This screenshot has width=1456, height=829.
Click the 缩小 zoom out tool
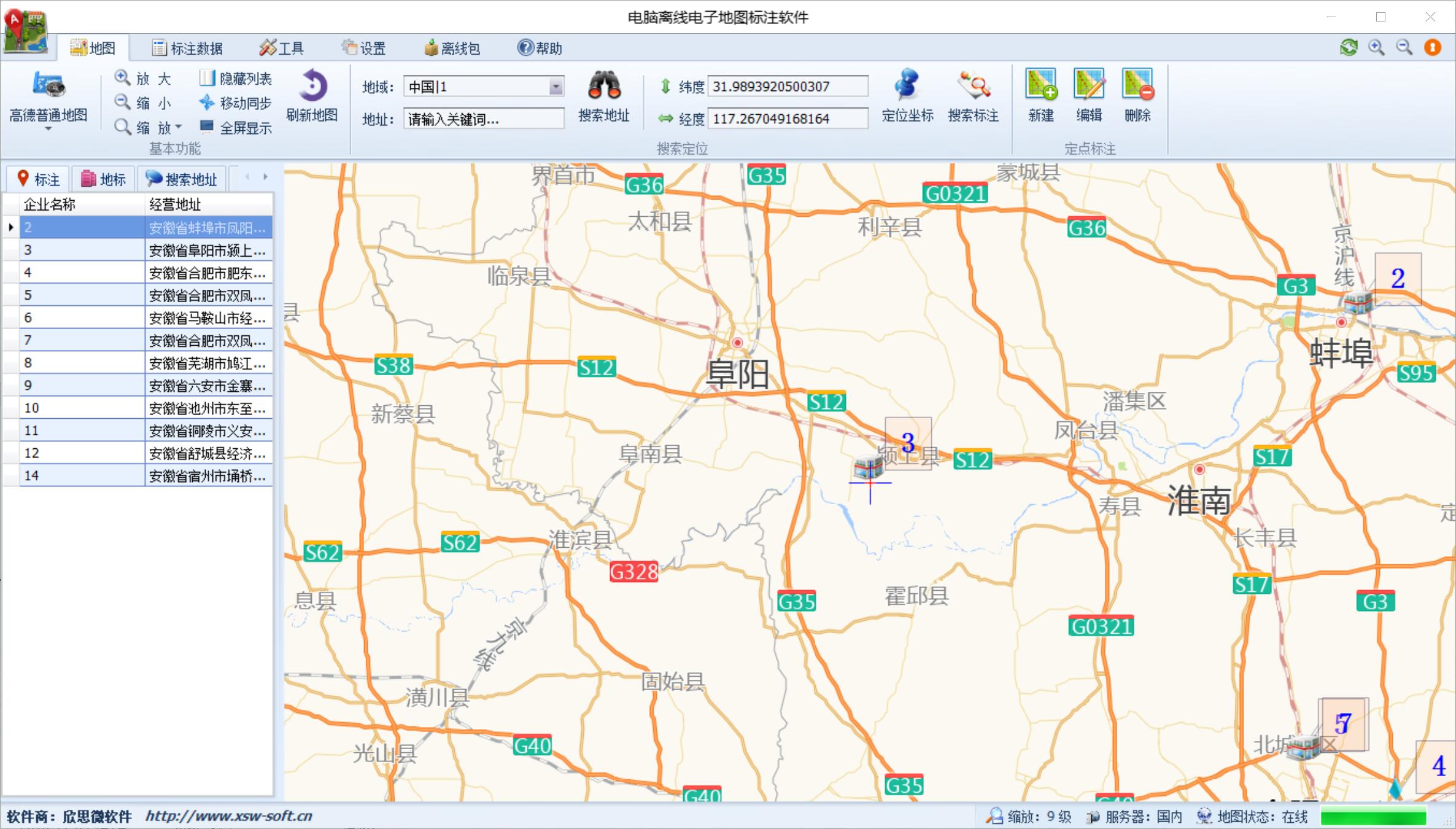click(143, 103)
